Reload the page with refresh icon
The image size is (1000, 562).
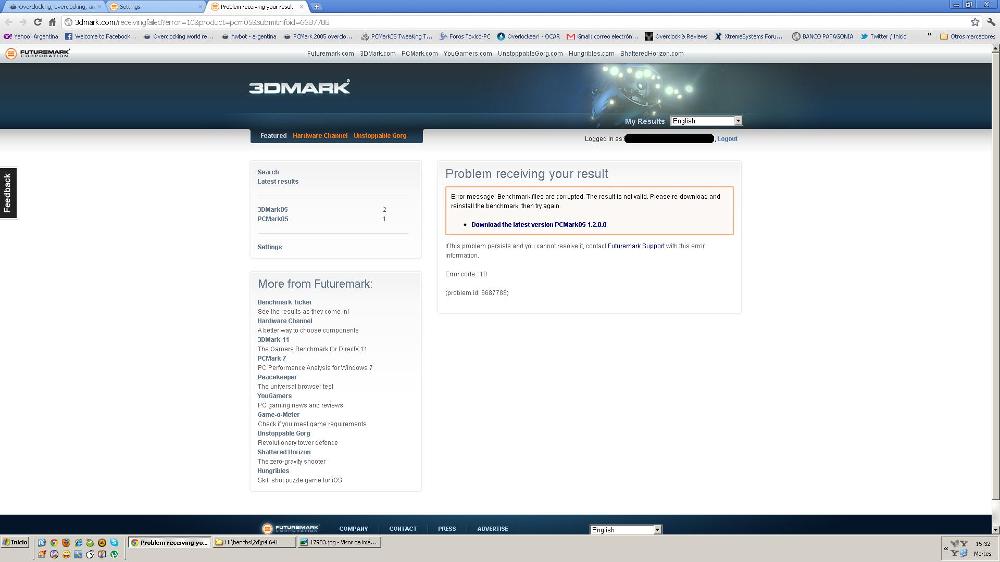[38, 22]
